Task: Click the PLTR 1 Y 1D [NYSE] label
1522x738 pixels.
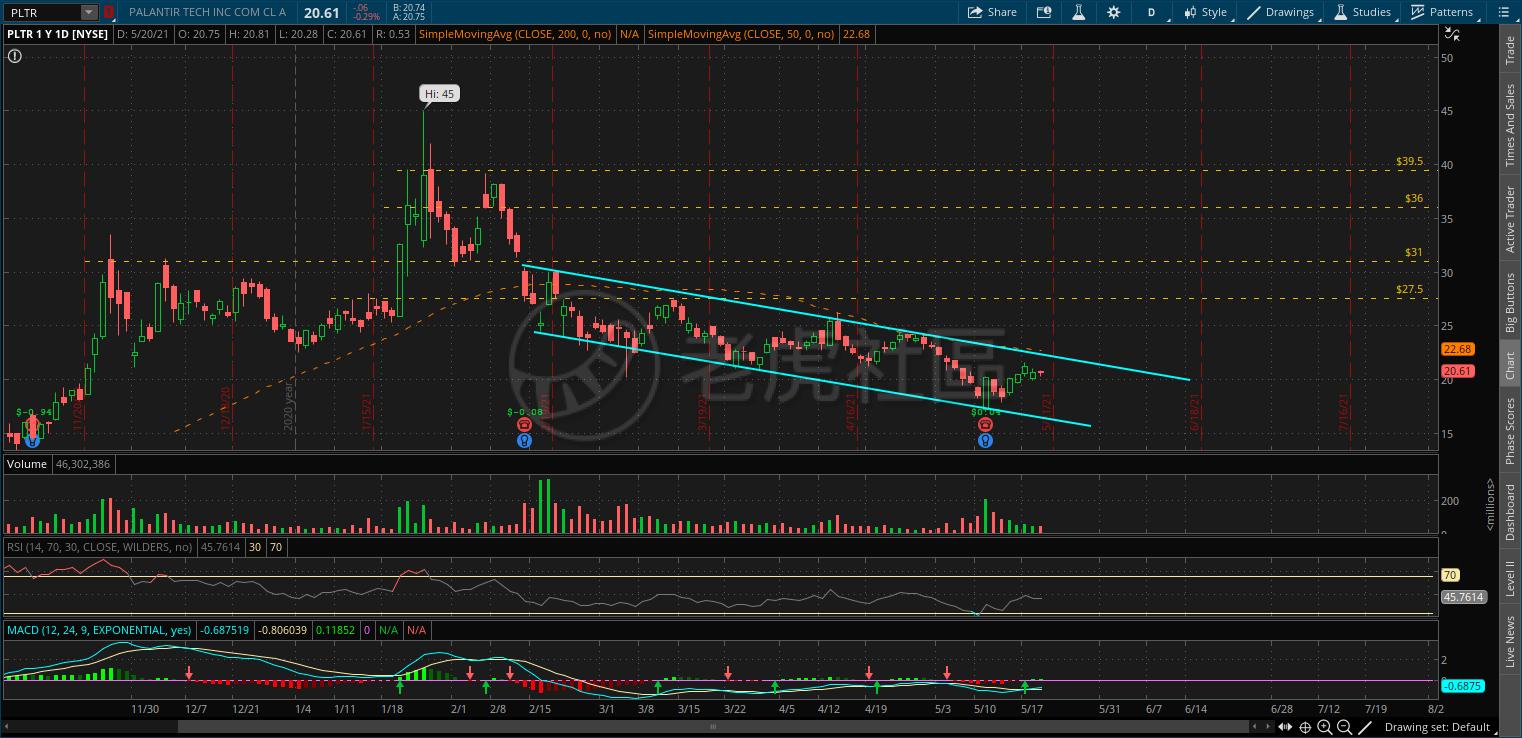Action: point(57,34)
